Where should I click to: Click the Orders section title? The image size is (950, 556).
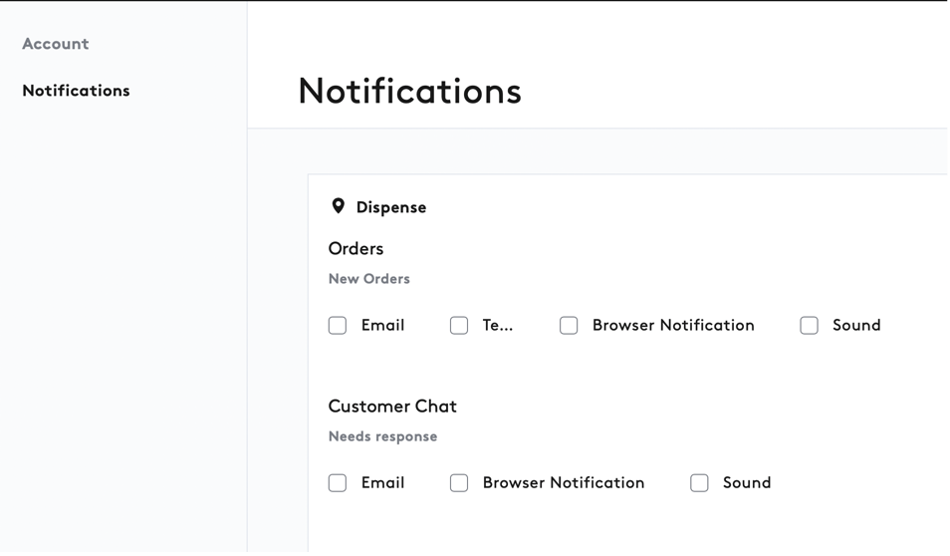pyautogui.click(x=356, y=249)
